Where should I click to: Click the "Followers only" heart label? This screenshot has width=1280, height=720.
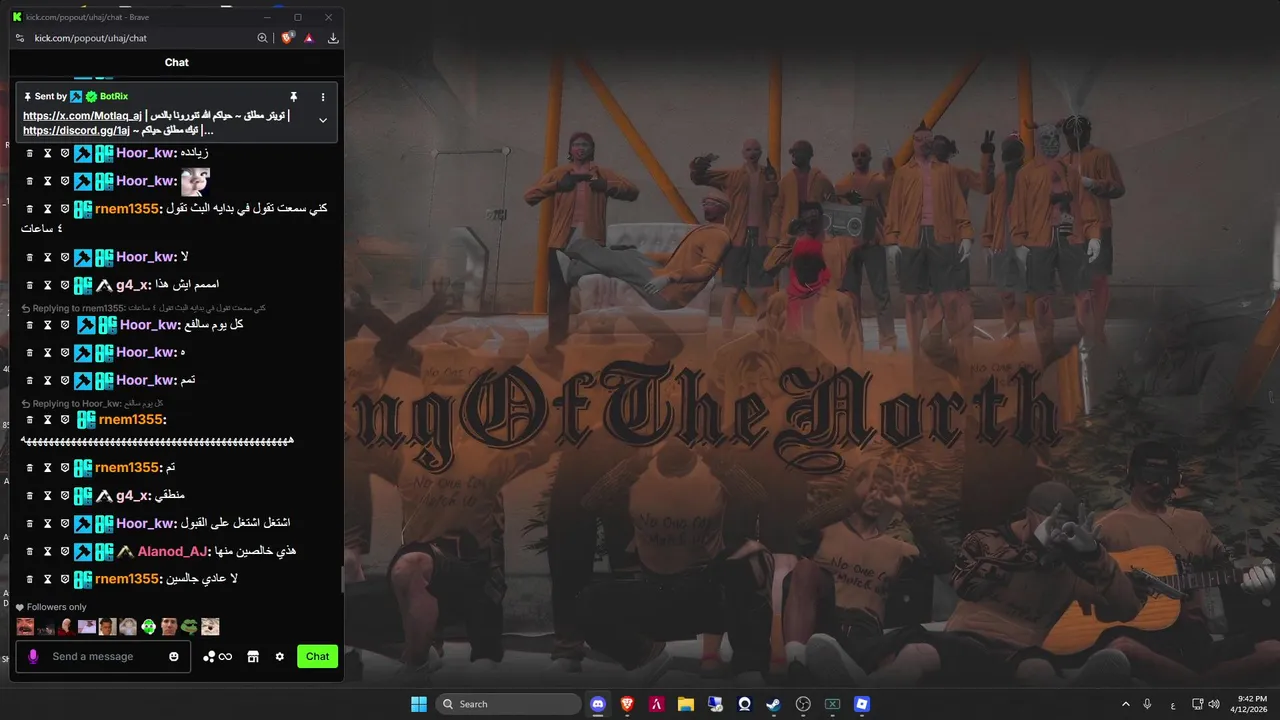[51, 607]
